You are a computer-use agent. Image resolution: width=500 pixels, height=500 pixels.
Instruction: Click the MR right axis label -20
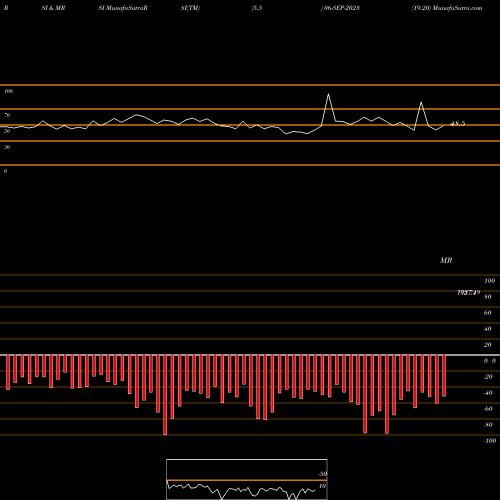[x=488, y=377]
